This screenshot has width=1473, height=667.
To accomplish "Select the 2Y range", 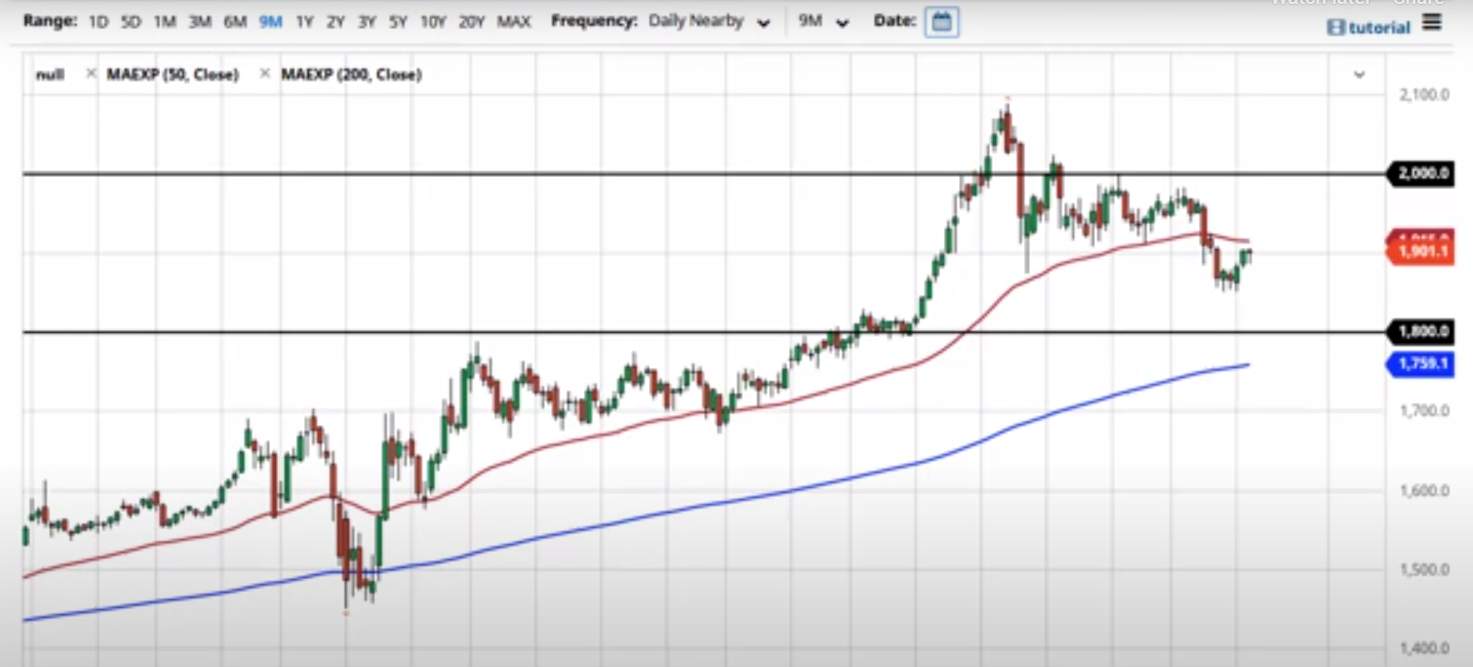I will [335, 21].
